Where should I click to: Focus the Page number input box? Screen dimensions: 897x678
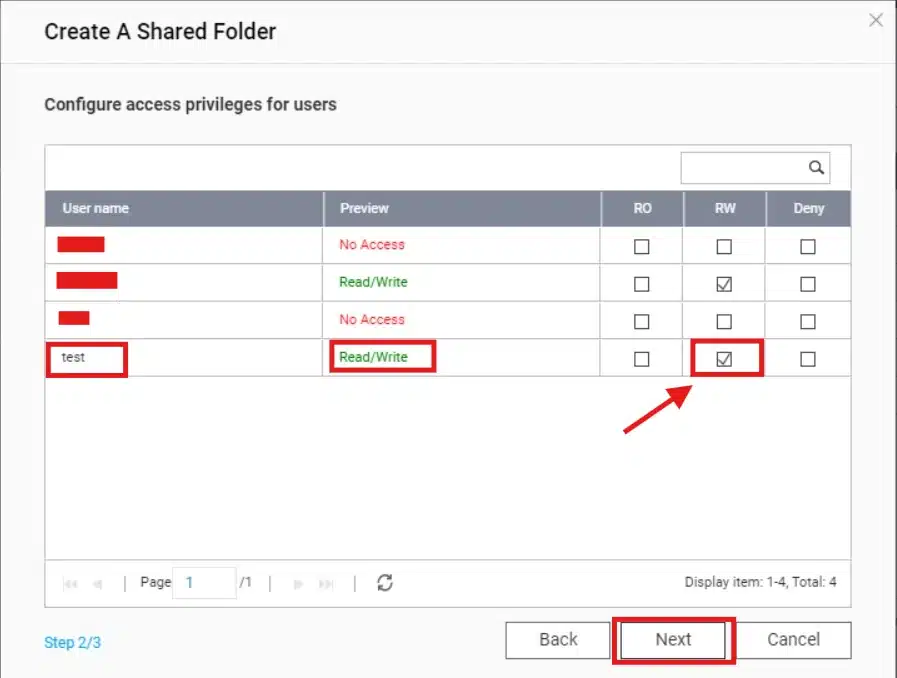(204, 582)
